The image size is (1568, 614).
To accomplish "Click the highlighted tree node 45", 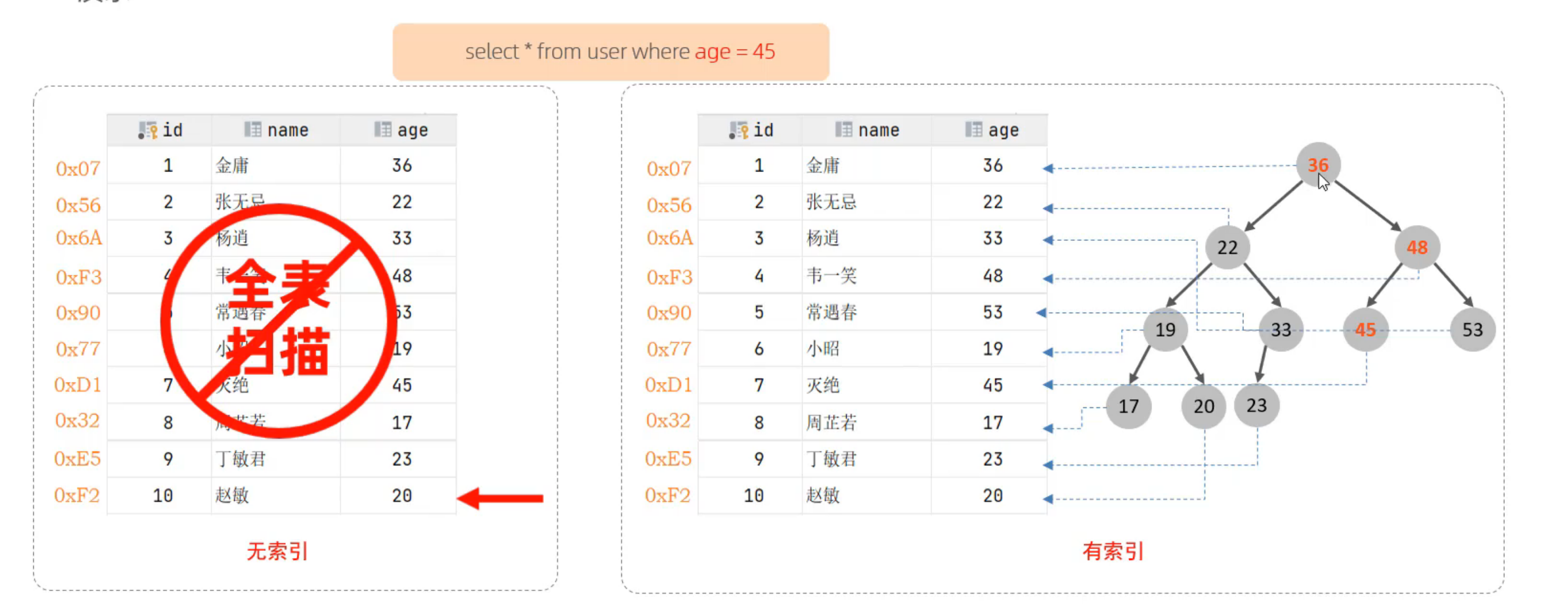I will tap(1365, 330).
